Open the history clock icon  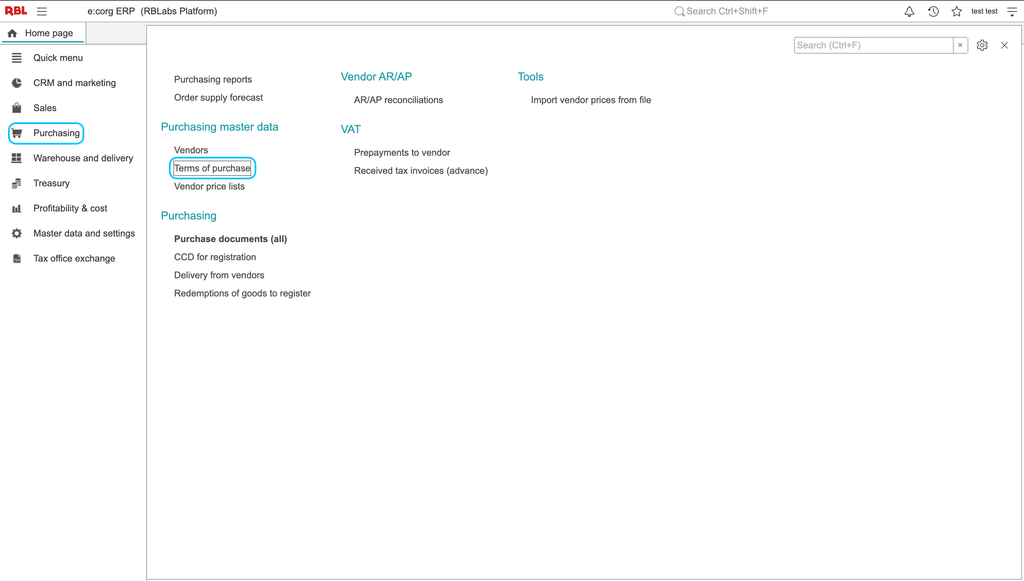(x=933, y=11)
